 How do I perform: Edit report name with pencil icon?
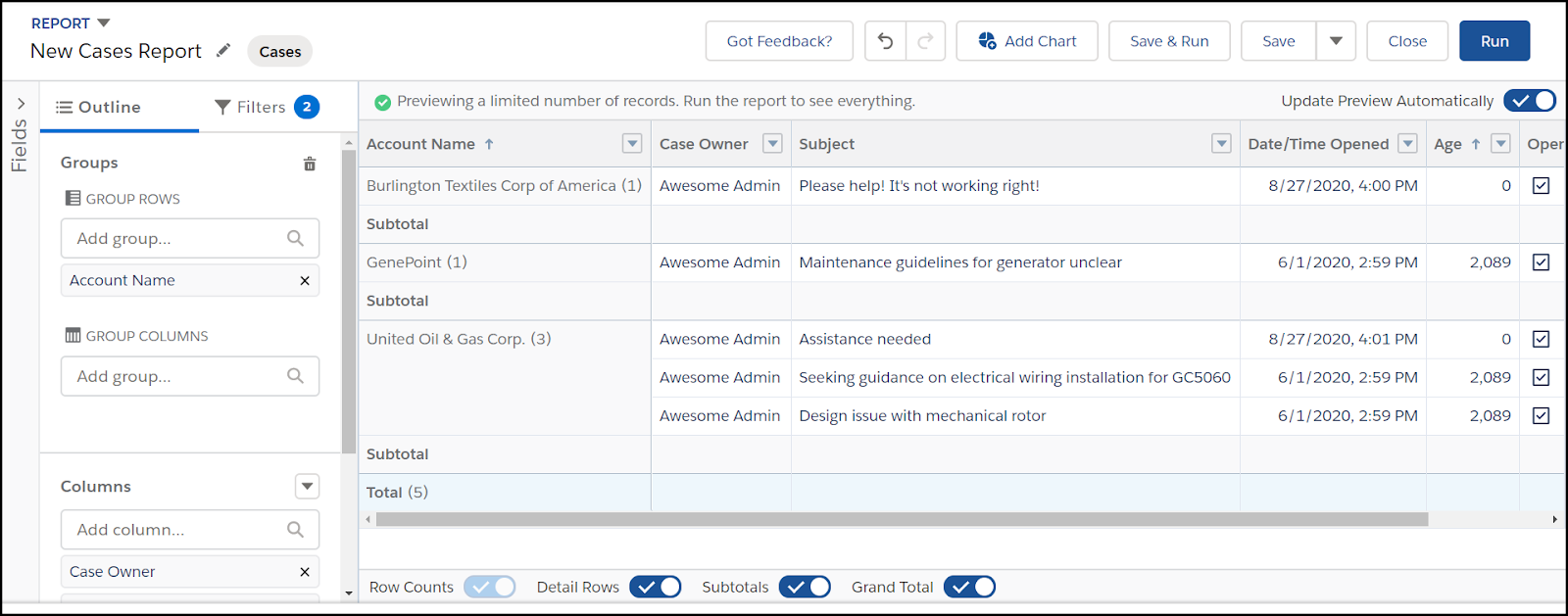223,50
